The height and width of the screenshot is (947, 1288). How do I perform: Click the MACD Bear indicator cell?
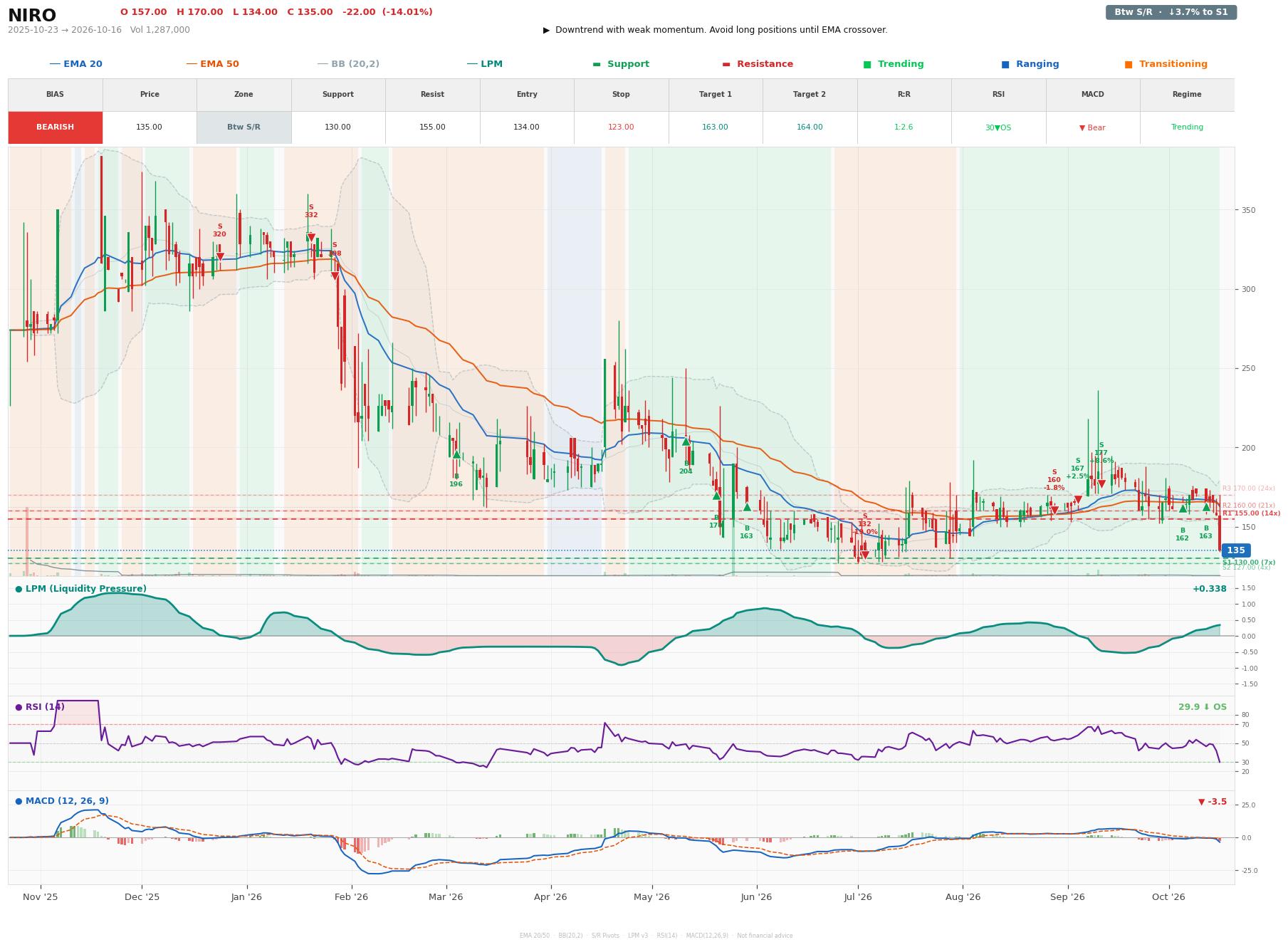click(x=1093, y=127)
